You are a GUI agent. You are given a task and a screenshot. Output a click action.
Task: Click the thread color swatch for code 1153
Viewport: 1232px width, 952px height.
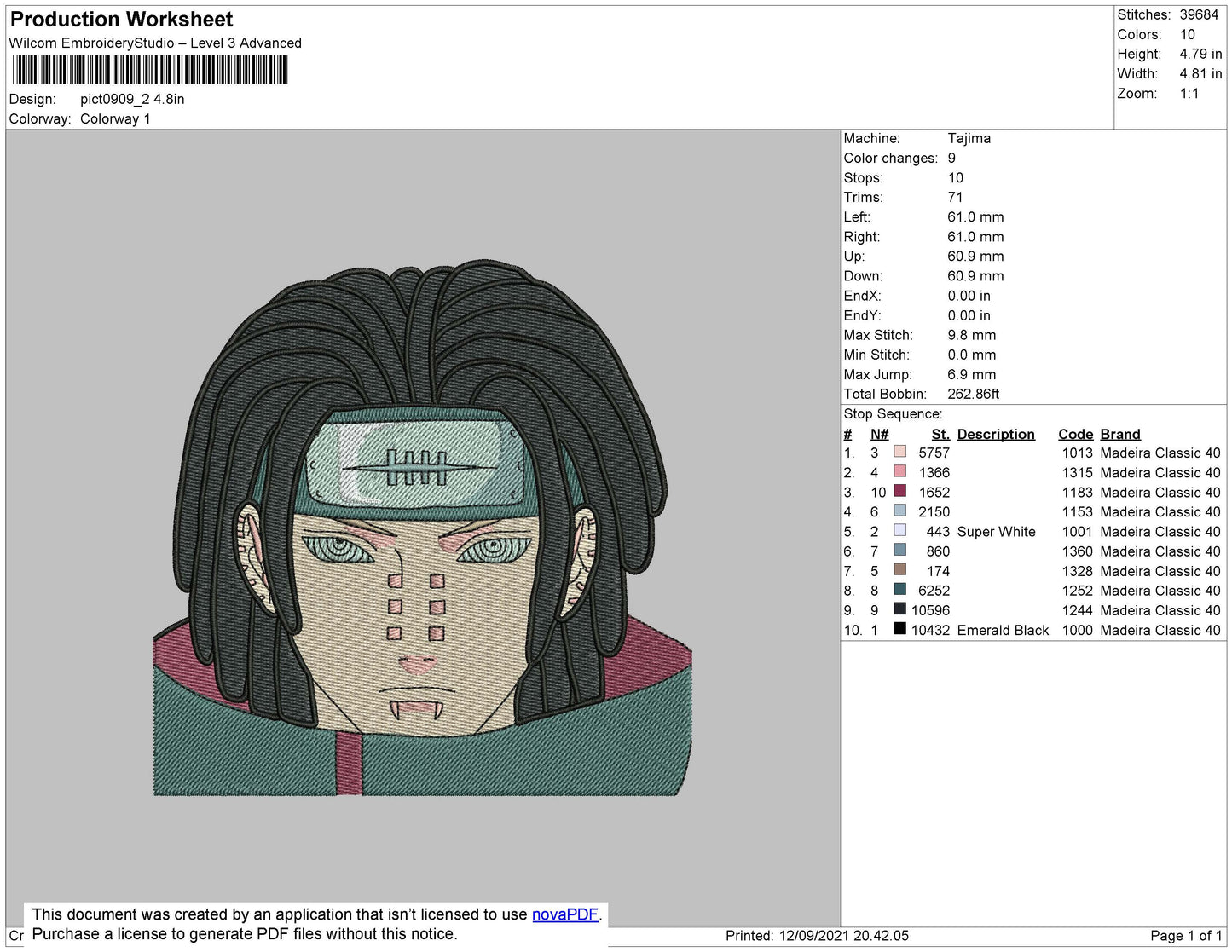[x=899, y=511]
